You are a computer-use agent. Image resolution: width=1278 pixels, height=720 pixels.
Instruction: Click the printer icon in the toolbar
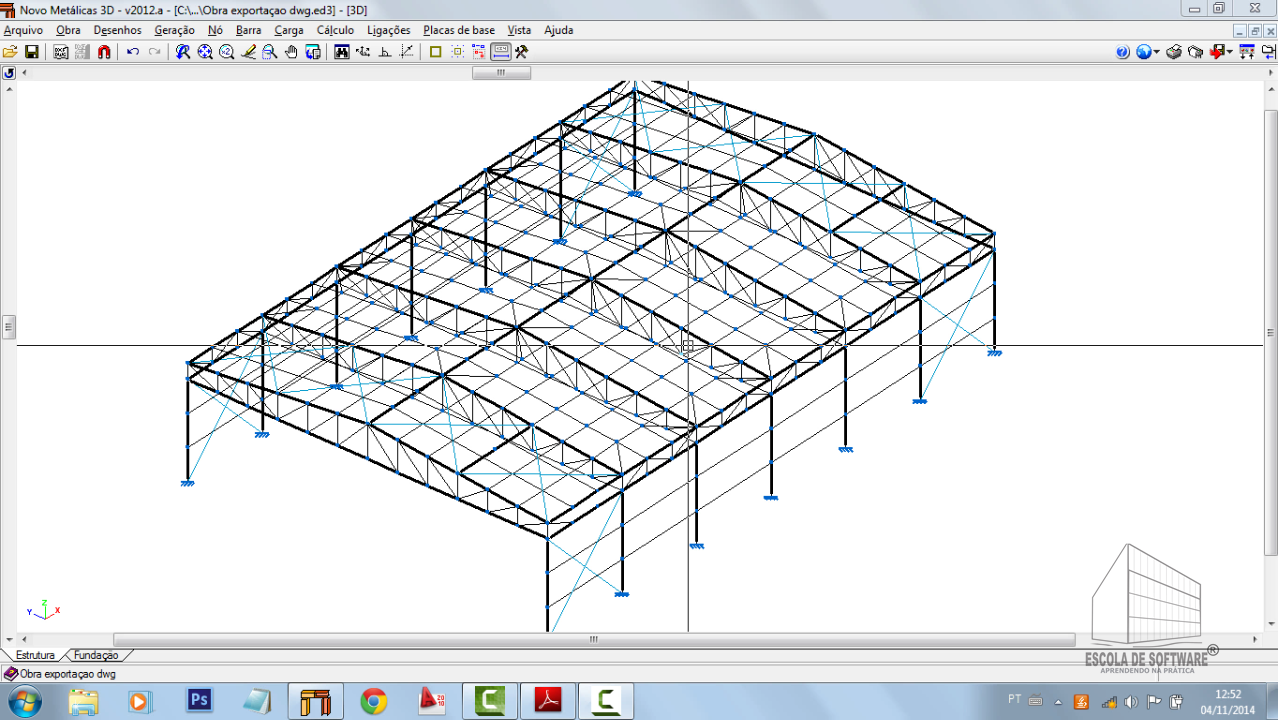[1174, 52]
